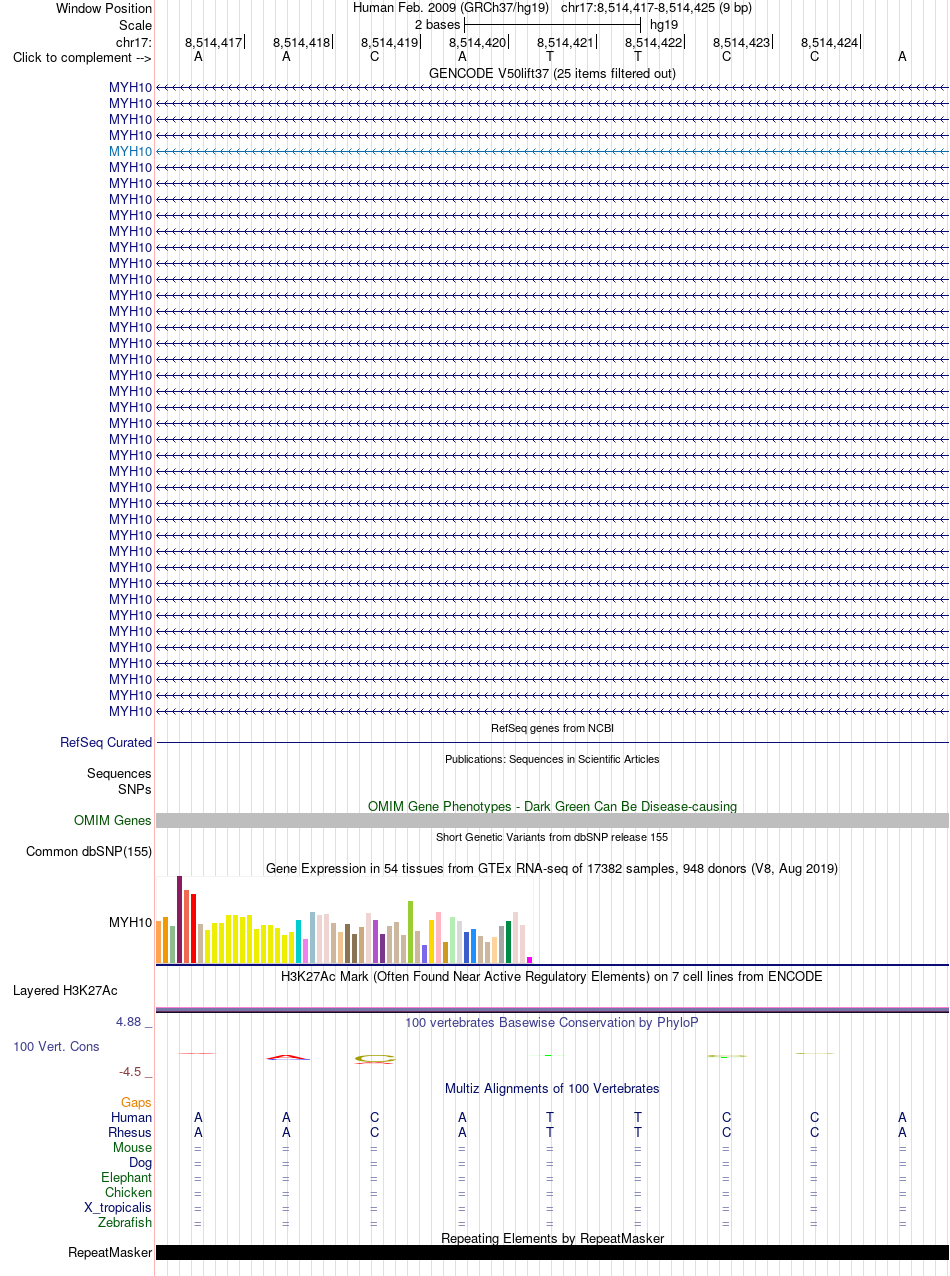Click the '100 Vert. Cons' label

click(x=56, y=1047)
